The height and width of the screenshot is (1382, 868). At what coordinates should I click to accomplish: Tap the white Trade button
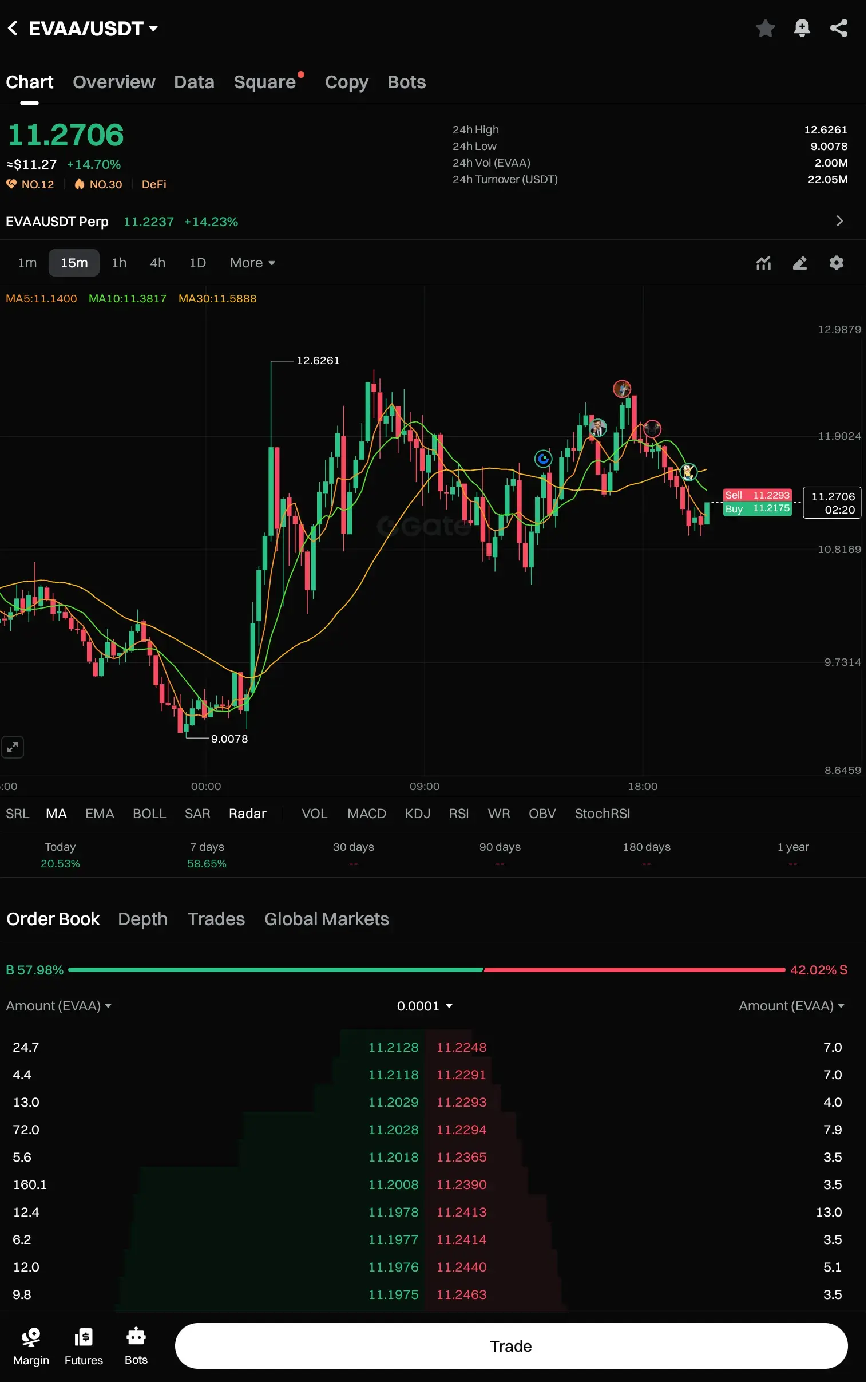point(511,1346)
